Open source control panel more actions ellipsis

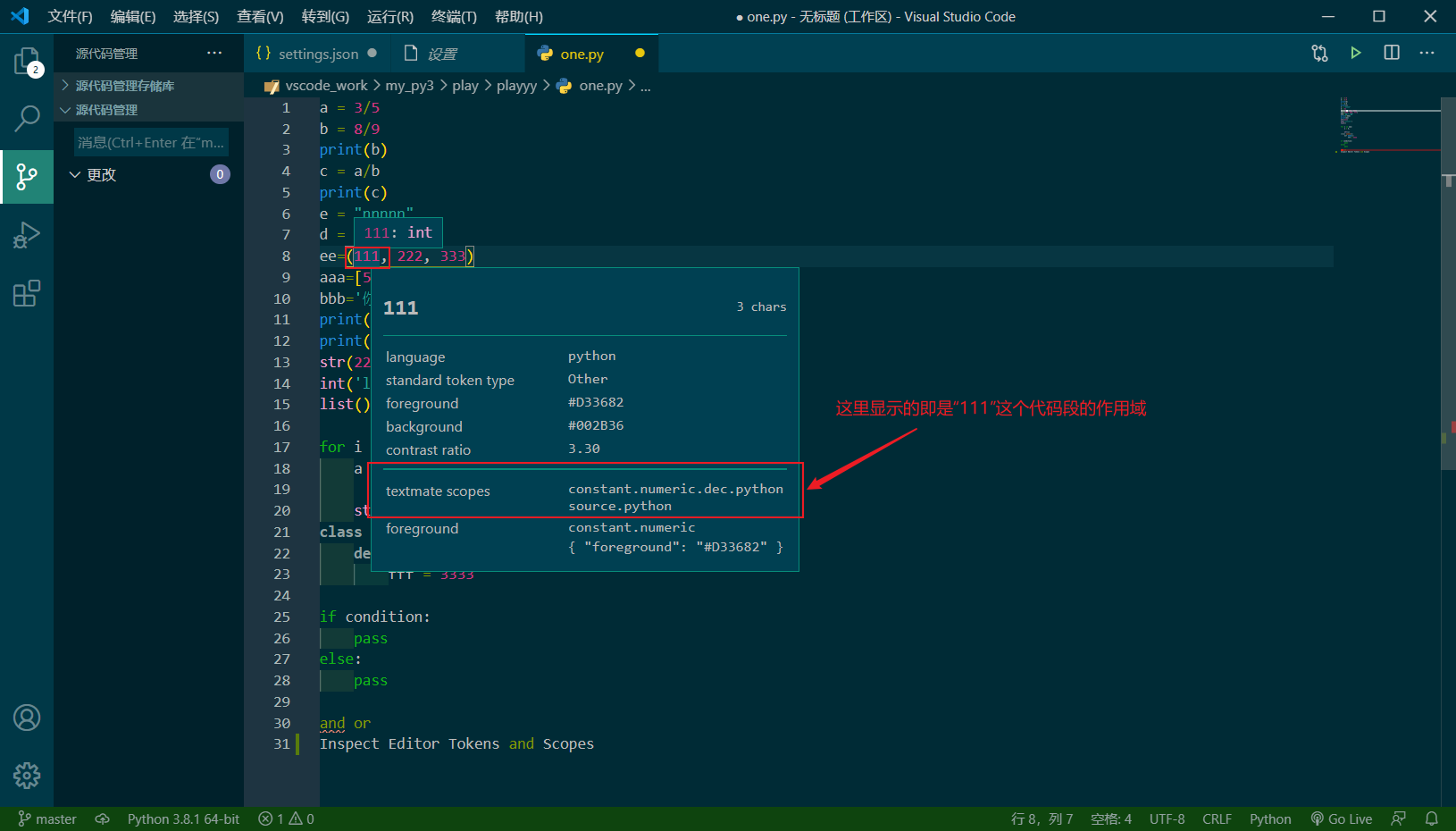click(x=214, y=53)
